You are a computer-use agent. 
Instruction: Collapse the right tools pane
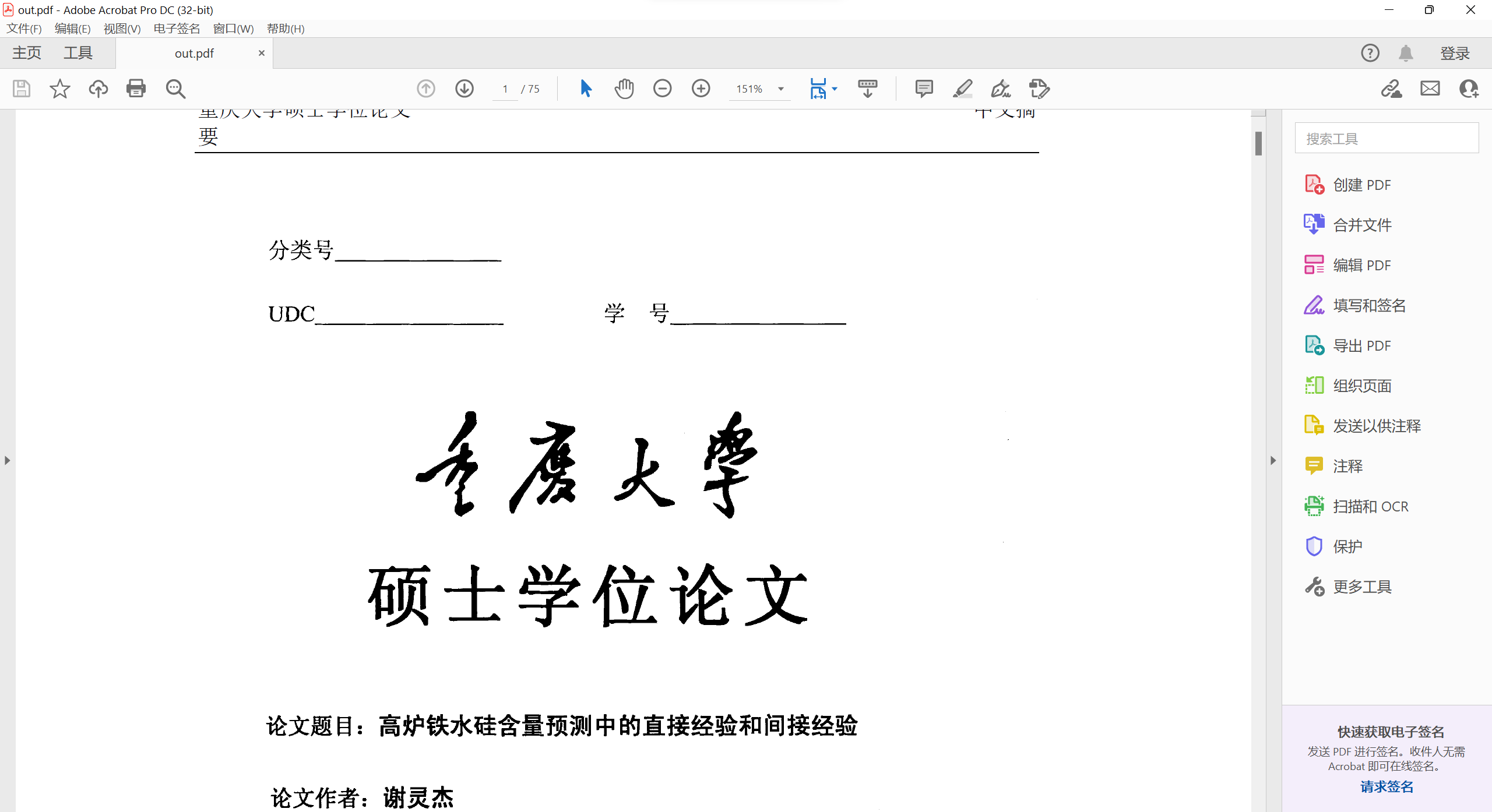1273,460
